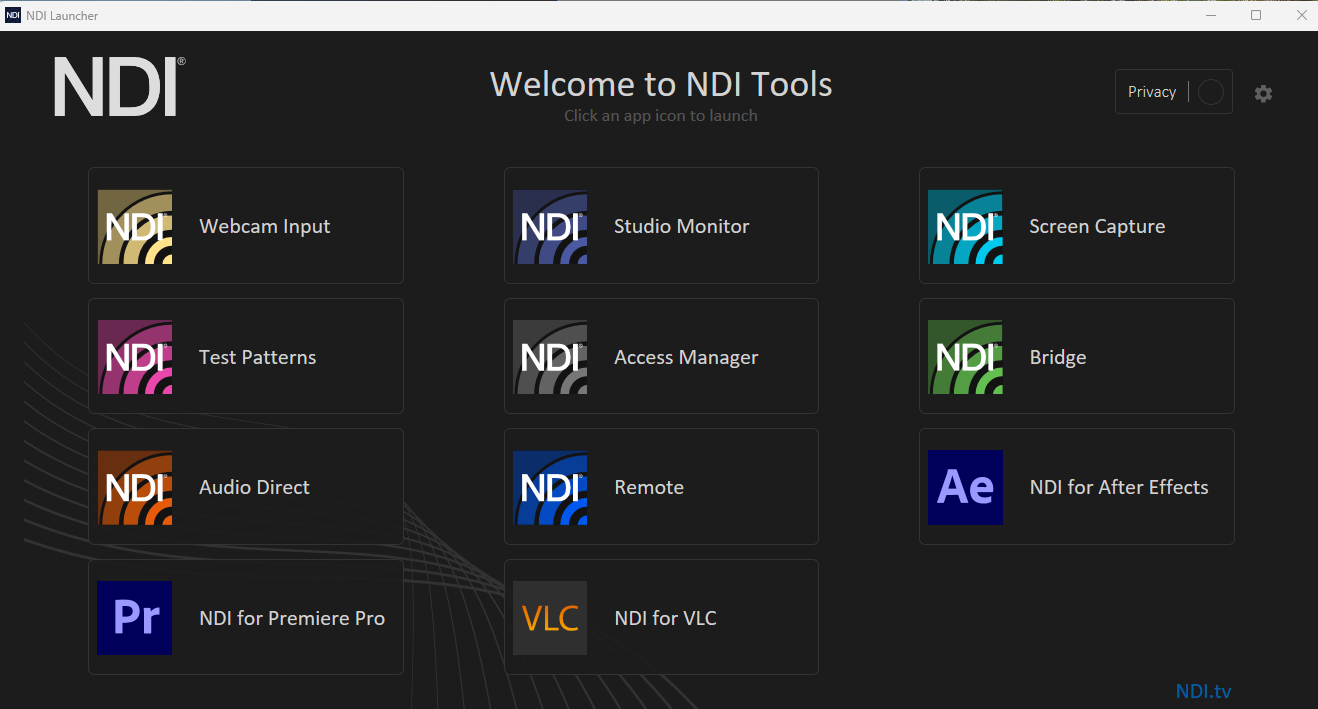Screen dimensions: 1318x709
Task: Click the "NDI for After Effects" label
Action: (1118, 487)
